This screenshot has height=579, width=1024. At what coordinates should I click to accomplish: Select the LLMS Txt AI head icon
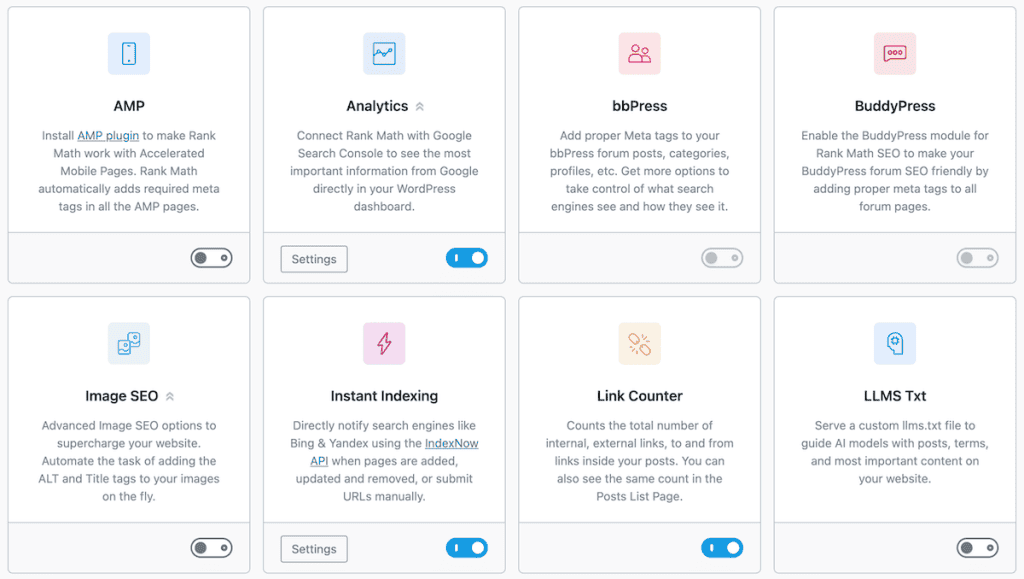click(x=894, y=343)
